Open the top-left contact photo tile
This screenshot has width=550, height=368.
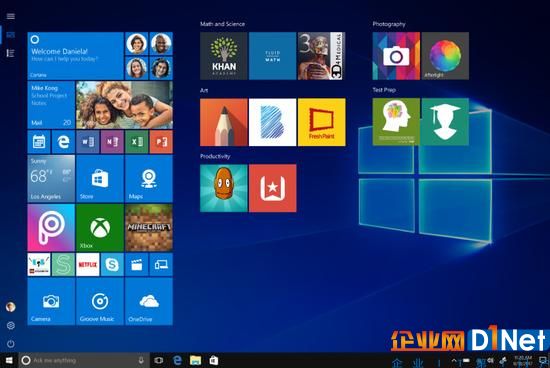[x=136, y=44]
